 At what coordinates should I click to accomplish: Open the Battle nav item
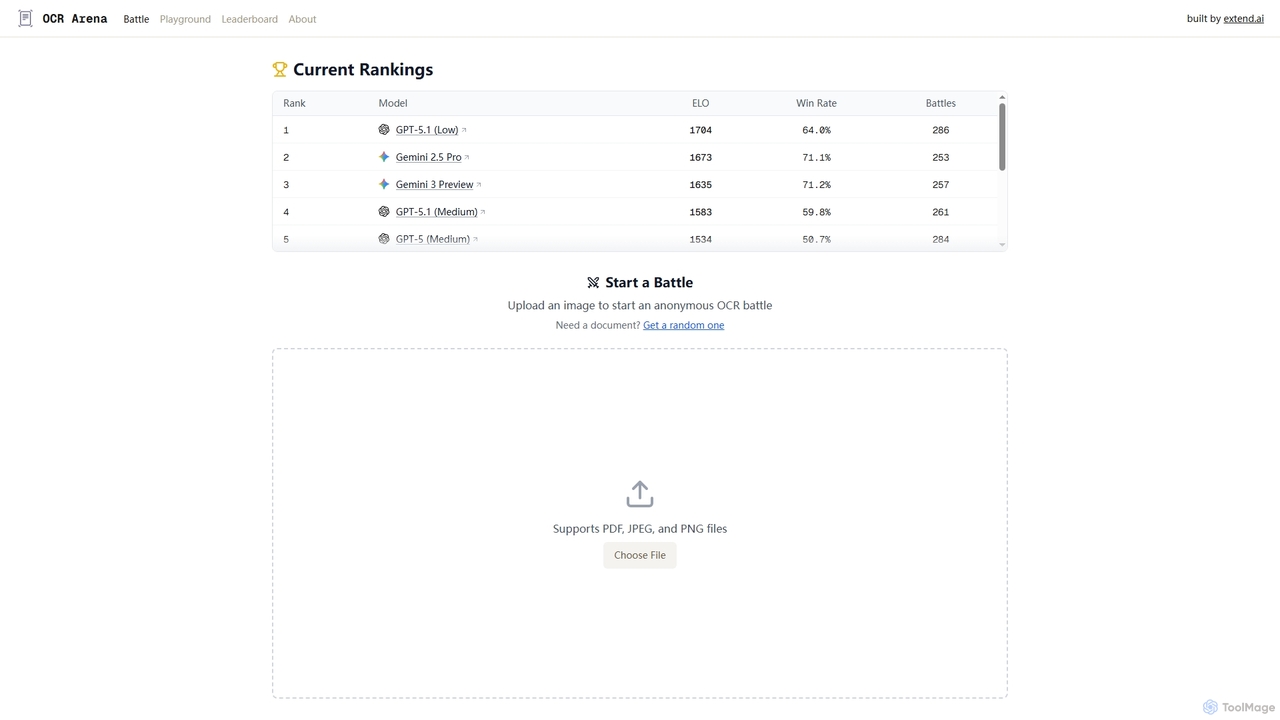pos(136,19)
